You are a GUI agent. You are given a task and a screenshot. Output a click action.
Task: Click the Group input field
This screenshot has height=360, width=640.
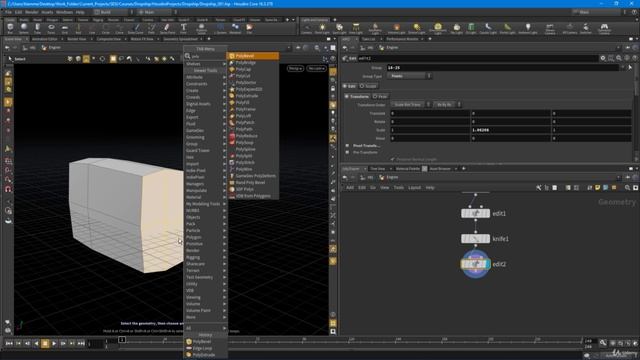503,68
